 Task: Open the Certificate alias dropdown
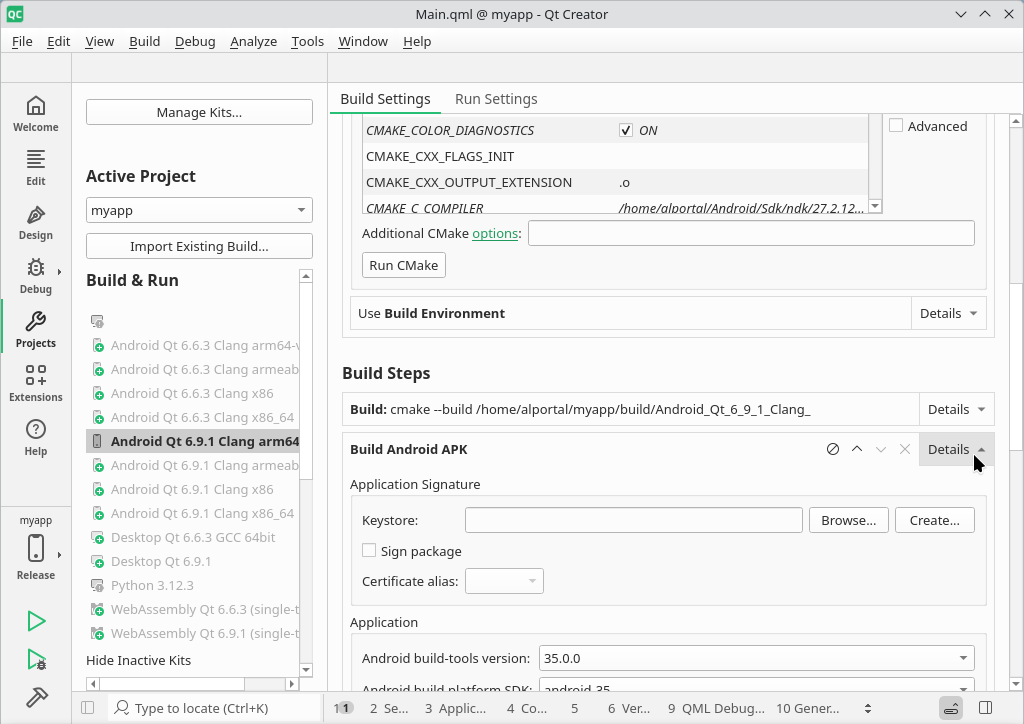point(504,581)
